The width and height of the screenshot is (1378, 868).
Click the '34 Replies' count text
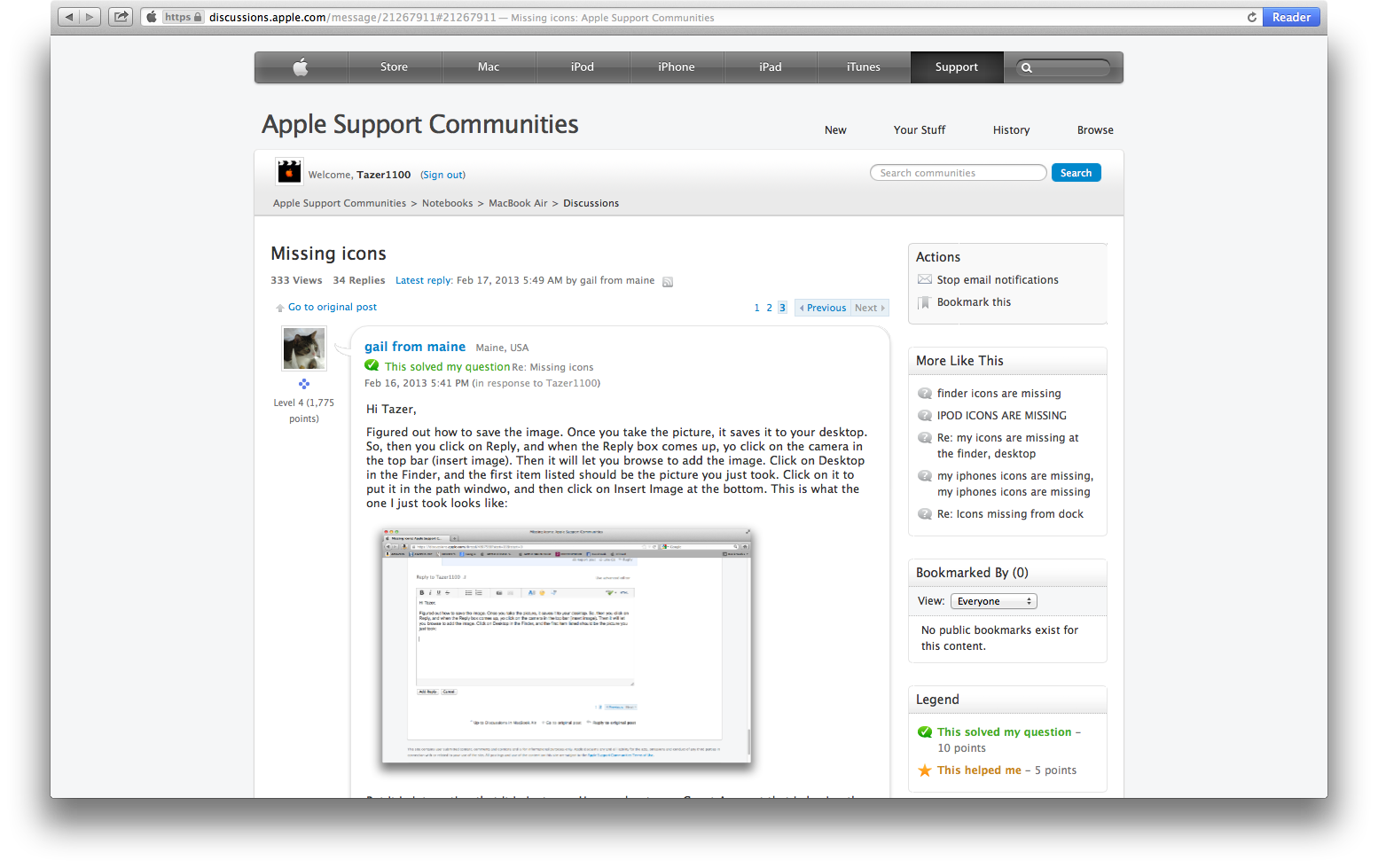359,281
